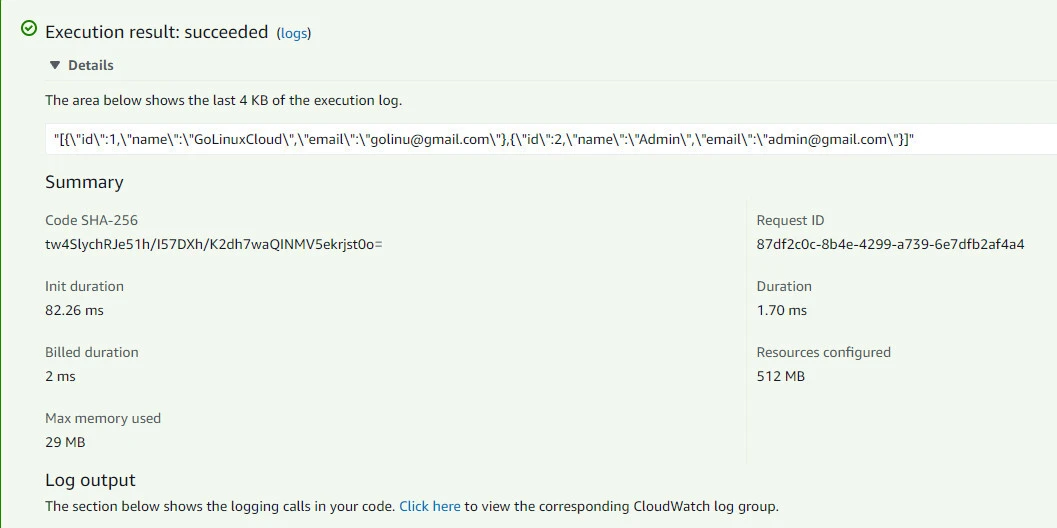Click the Duration value 1.70 ms
This screenshot has width=1057, height=528.
click(x=781, y=310)
